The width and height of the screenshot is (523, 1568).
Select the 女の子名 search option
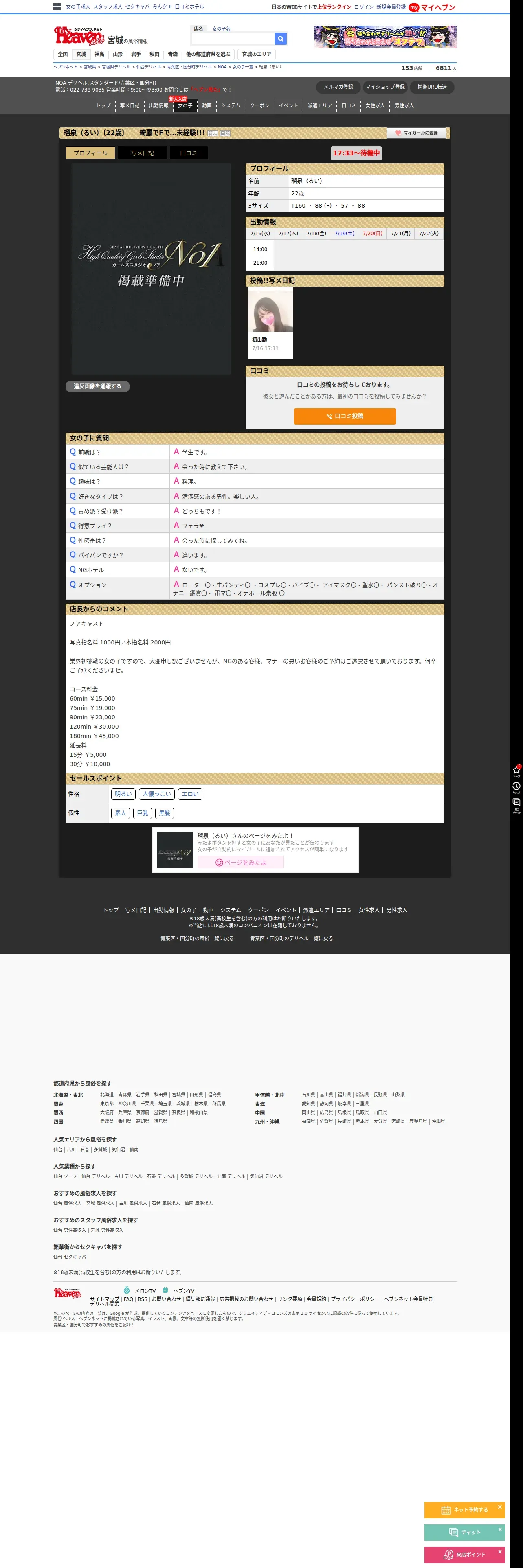pyautogui.click(x=221, y=28)
